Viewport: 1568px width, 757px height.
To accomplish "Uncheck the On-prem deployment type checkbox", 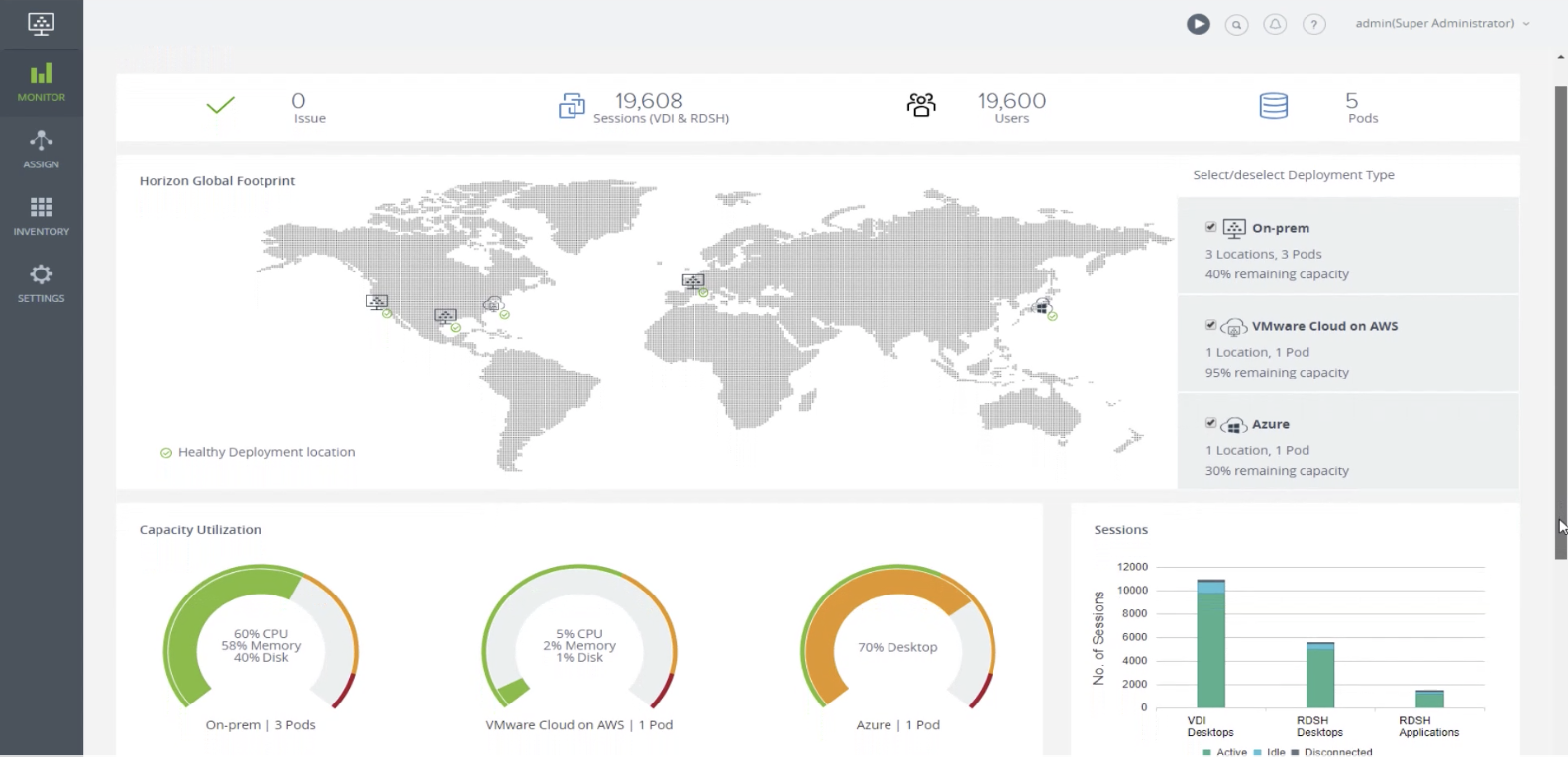I will pyautogui.click(x=1210, y=227).
